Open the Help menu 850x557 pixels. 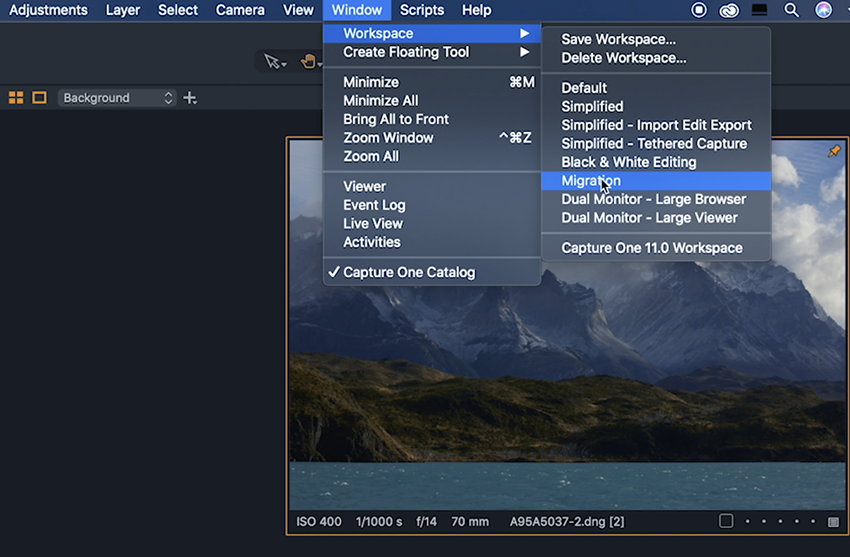(476, 10)
